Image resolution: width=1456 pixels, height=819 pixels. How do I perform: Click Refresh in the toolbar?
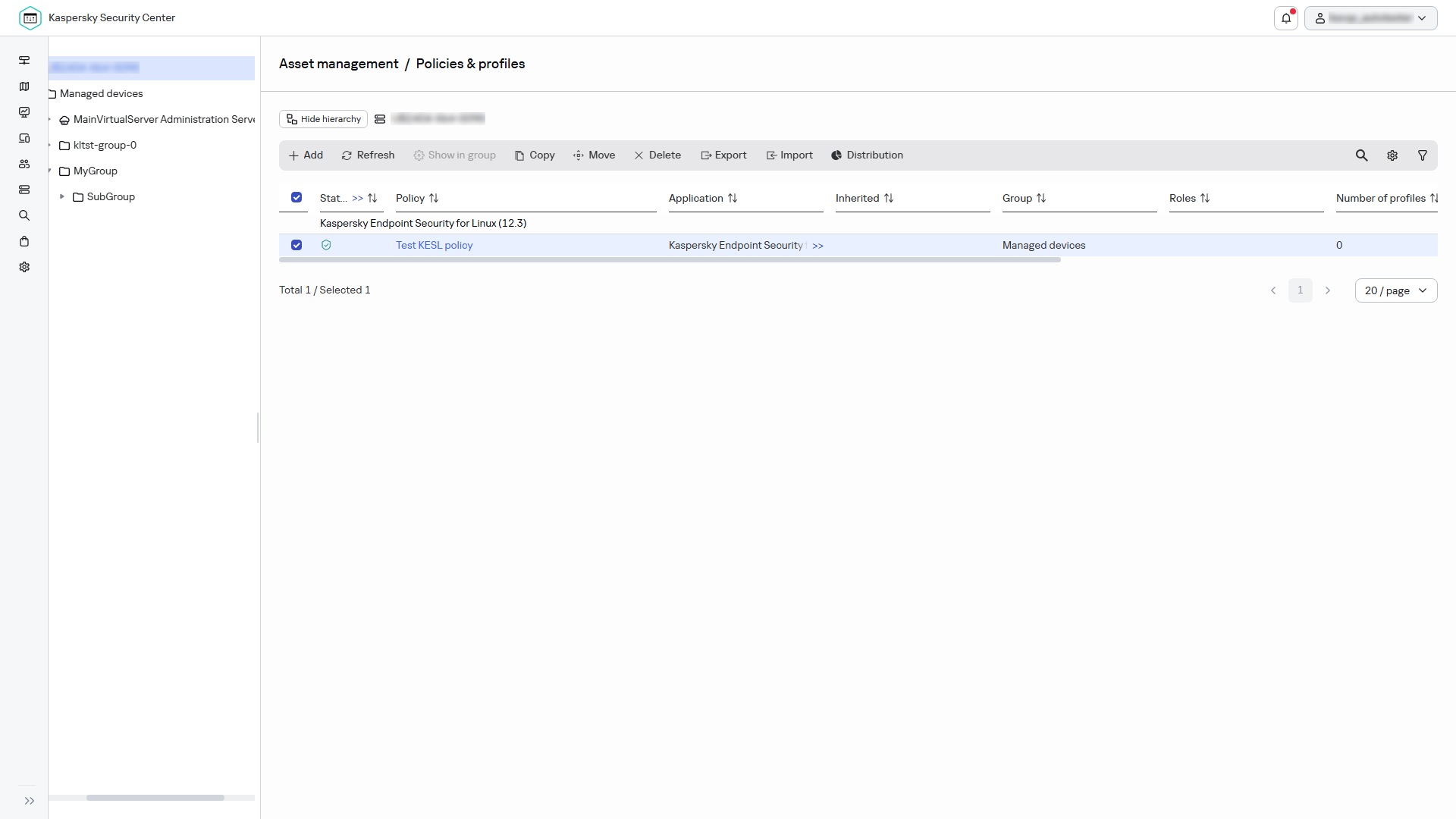368,155
